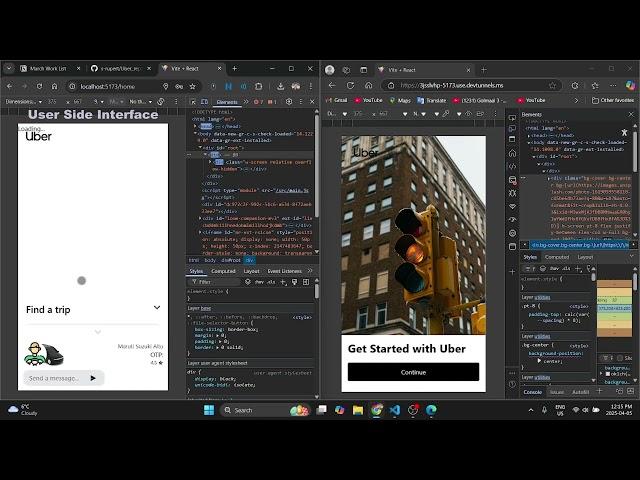
Task: Open the Copilot icon in Edge
Action: [x=631, y=85]
